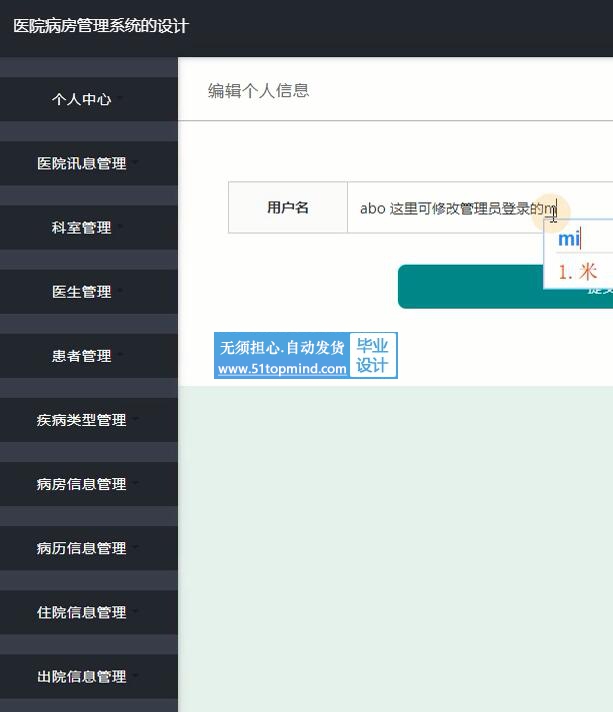Open 病房信息管理 section
The width and height of the screenshot is (613, 712).
click(89, 484)
